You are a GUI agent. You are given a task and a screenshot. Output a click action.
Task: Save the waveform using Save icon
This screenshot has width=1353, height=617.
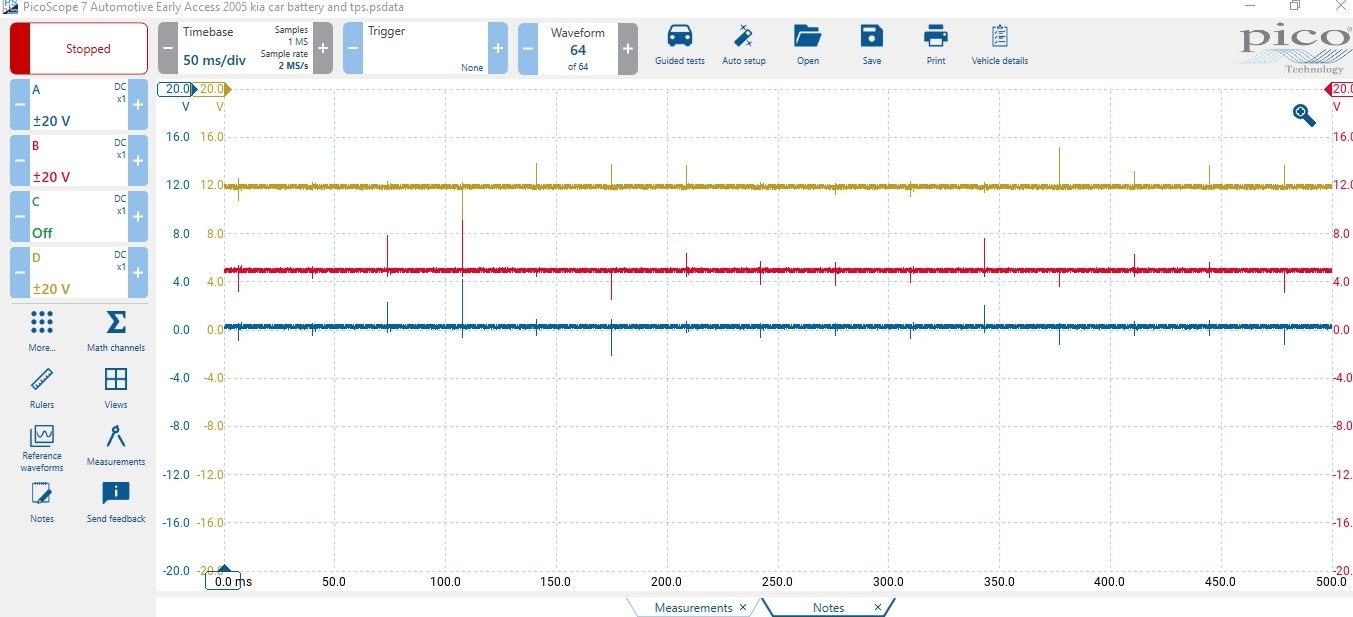(871, 38)
